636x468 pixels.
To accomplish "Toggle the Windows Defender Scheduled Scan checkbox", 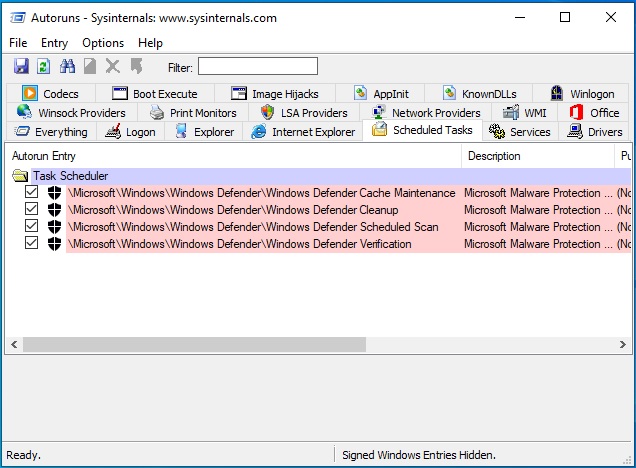I will 32,227.
